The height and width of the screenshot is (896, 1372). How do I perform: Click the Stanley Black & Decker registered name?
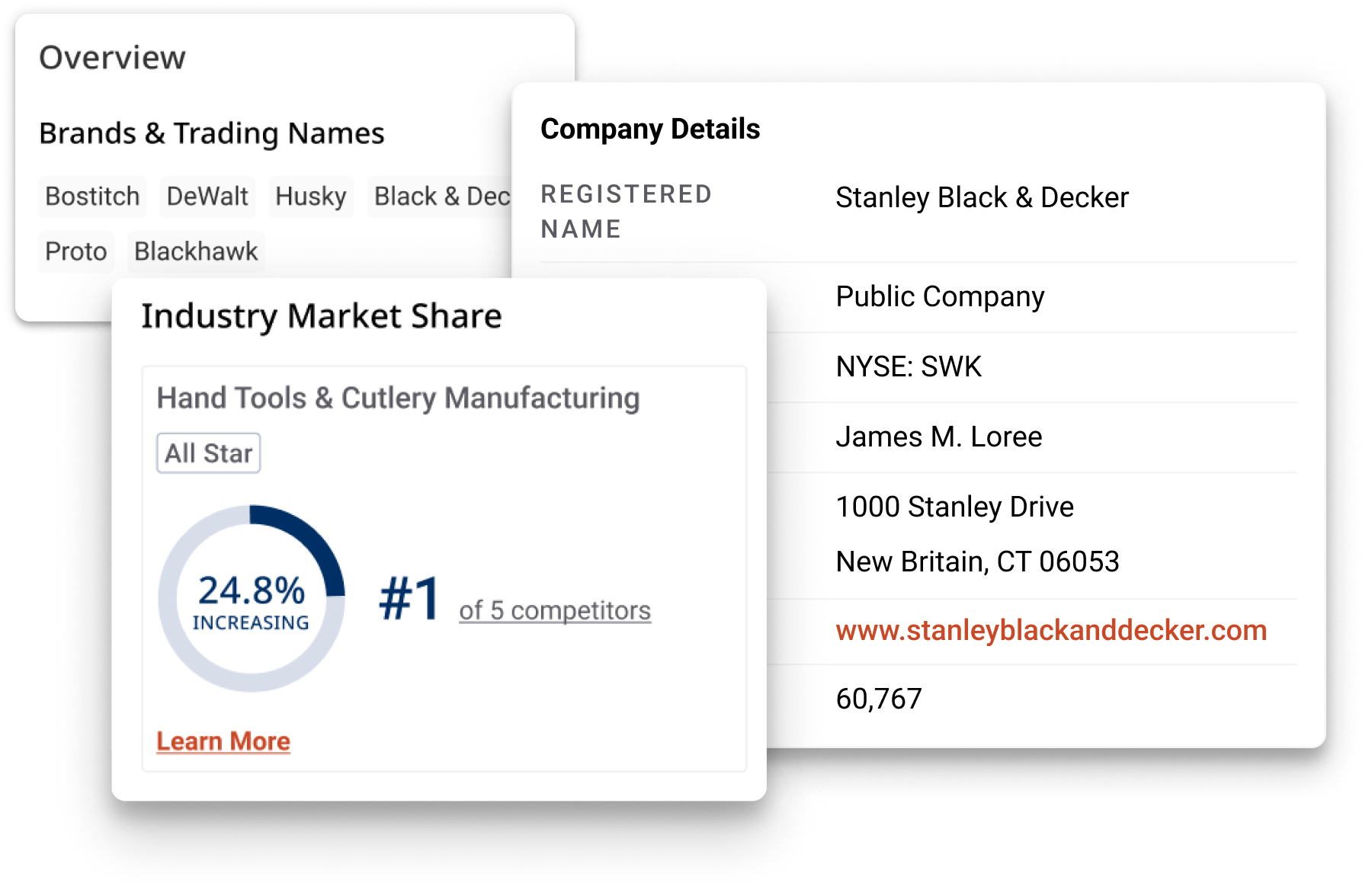pyautogui.click(x=982, y=197)
